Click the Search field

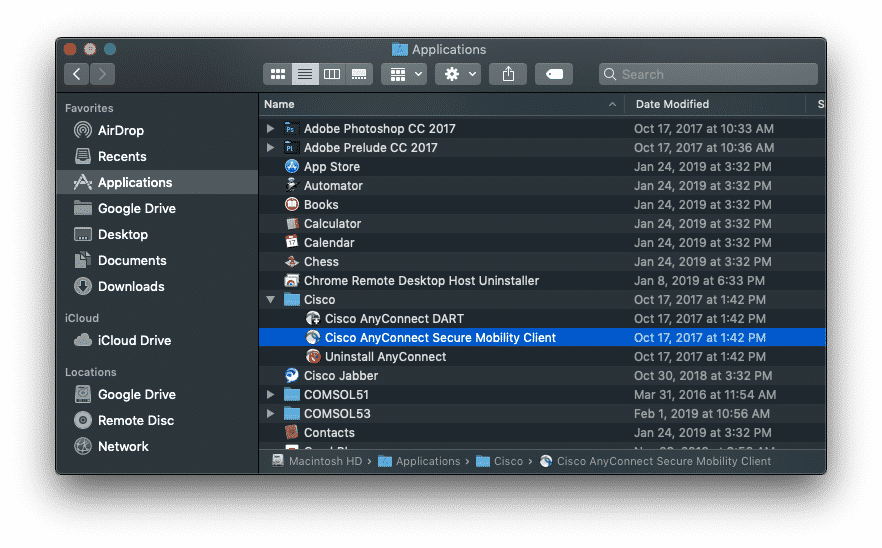(708, 74)
